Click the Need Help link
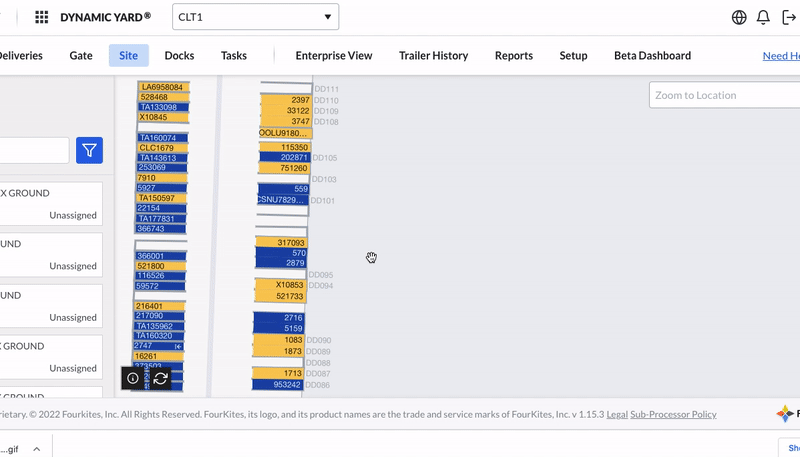800x457 pixels. click(x=781, y=56)
